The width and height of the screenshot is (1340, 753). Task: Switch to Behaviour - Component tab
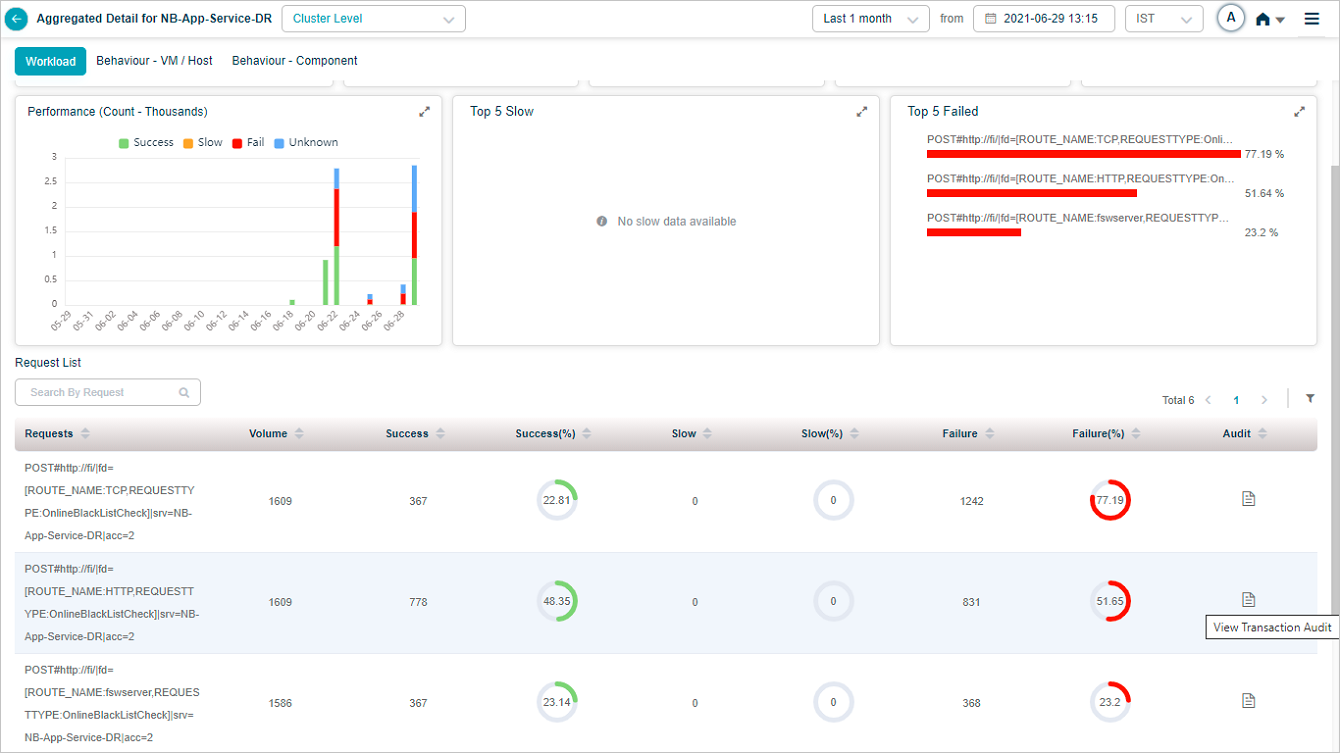tap(294, 61)
